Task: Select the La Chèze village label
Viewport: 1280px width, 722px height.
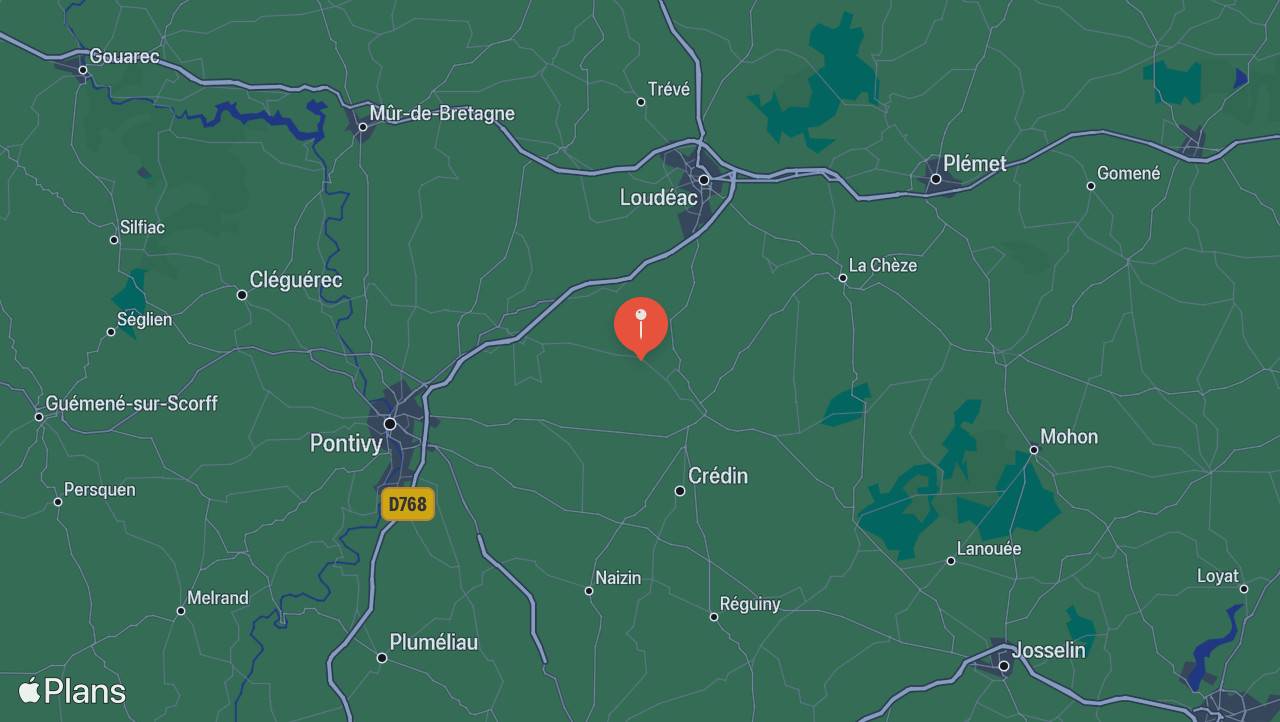Action: click(x=883, y=266)
